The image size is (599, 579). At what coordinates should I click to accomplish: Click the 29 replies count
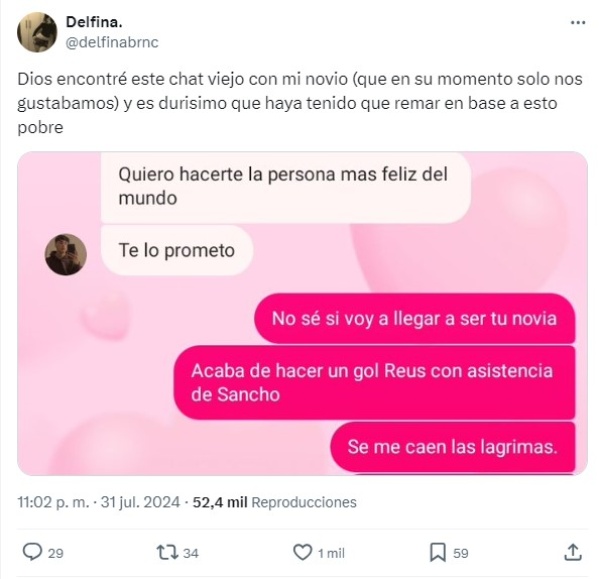click(56, 553)
